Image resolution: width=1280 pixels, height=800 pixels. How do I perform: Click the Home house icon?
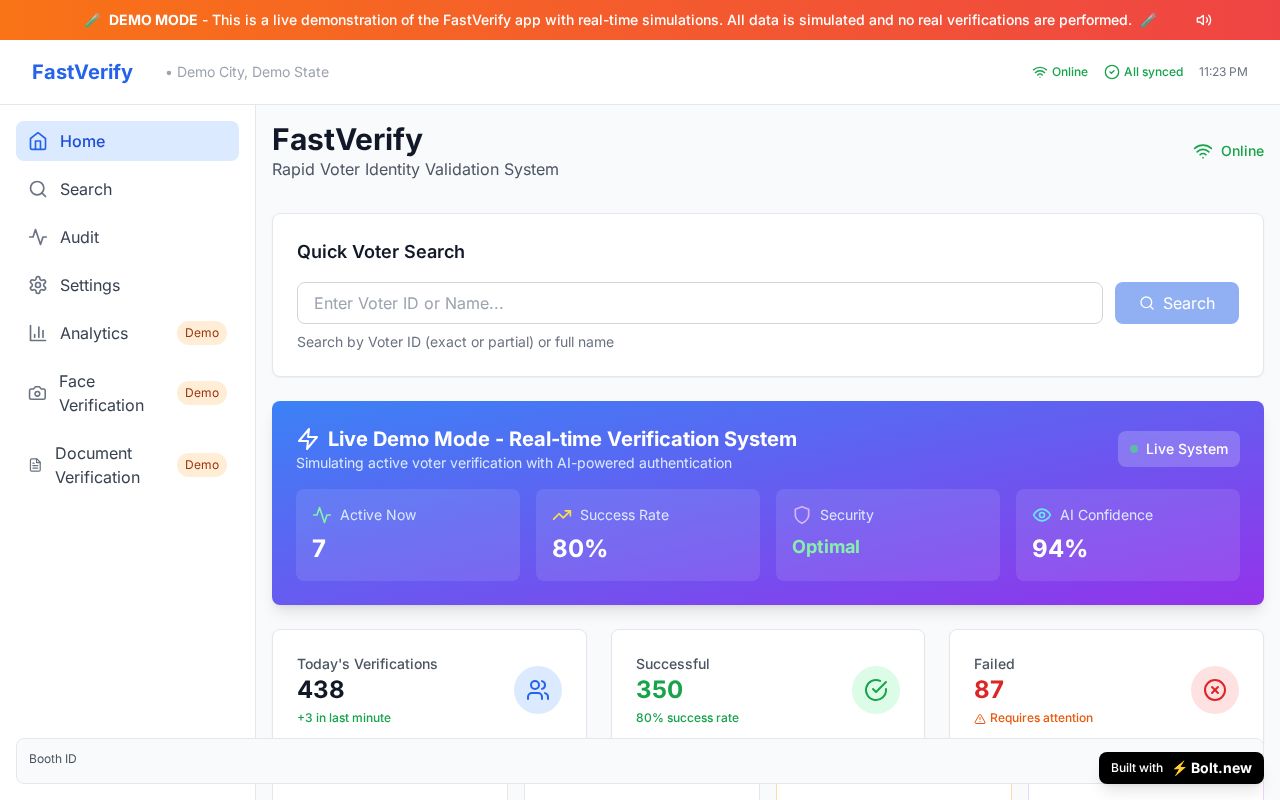coord(38,141)
